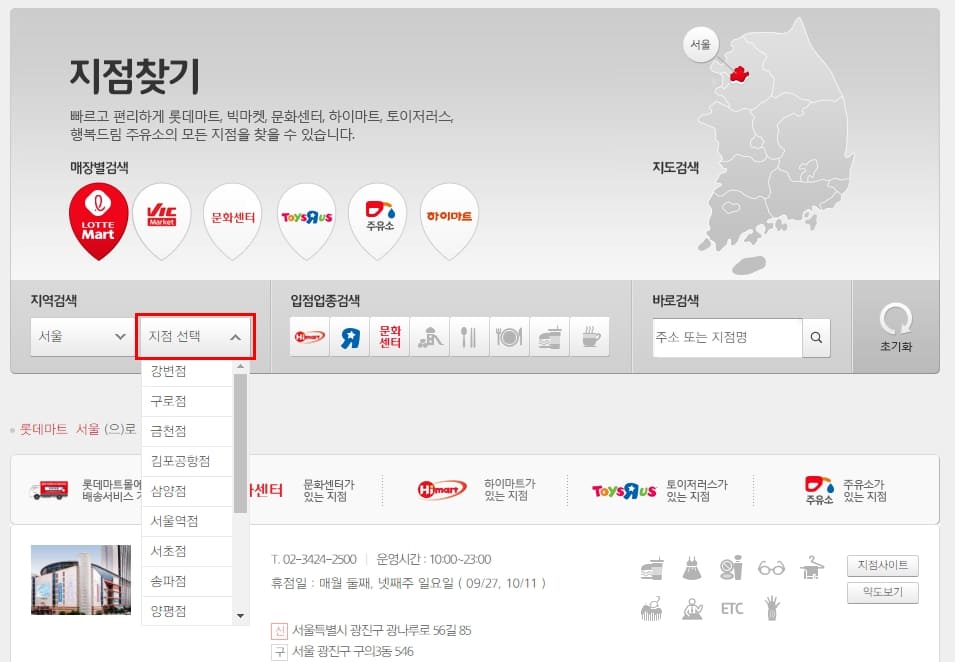Click the store's fast food facility icon

652,569
